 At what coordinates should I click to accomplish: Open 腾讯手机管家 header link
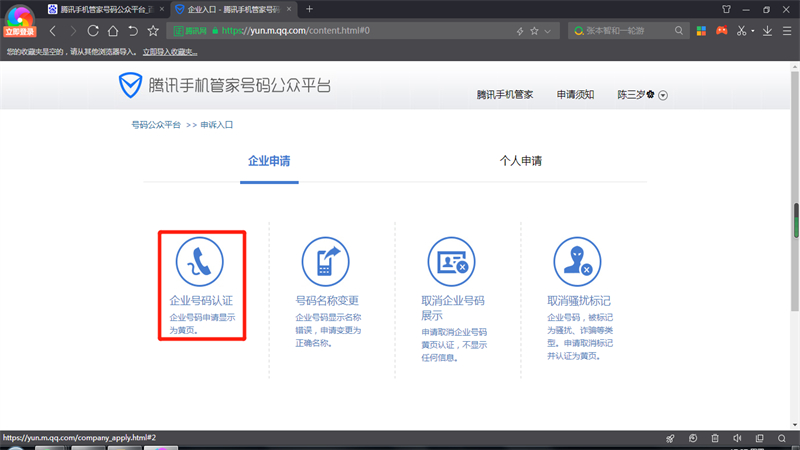pyautogui.click(x=505, y=95)
